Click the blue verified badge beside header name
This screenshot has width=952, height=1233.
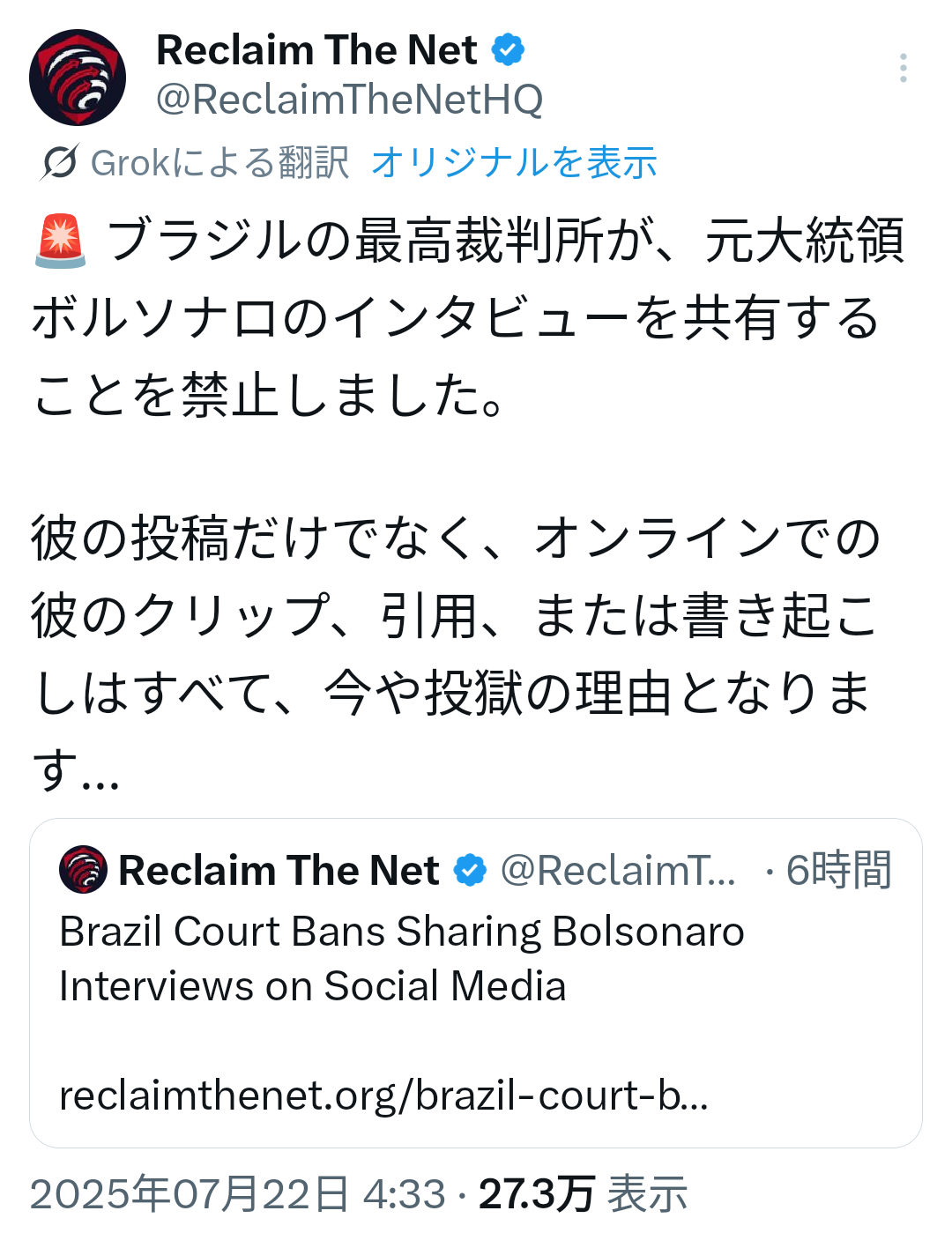click(x=508, y=49)
